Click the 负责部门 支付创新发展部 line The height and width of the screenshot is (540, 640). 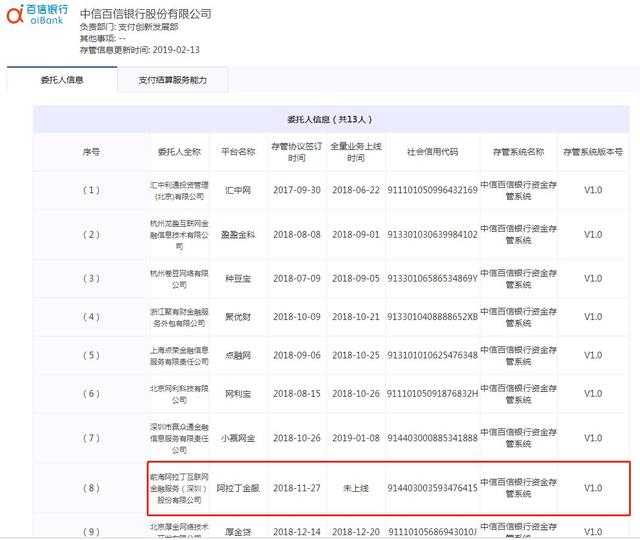(x=129, y=27)
